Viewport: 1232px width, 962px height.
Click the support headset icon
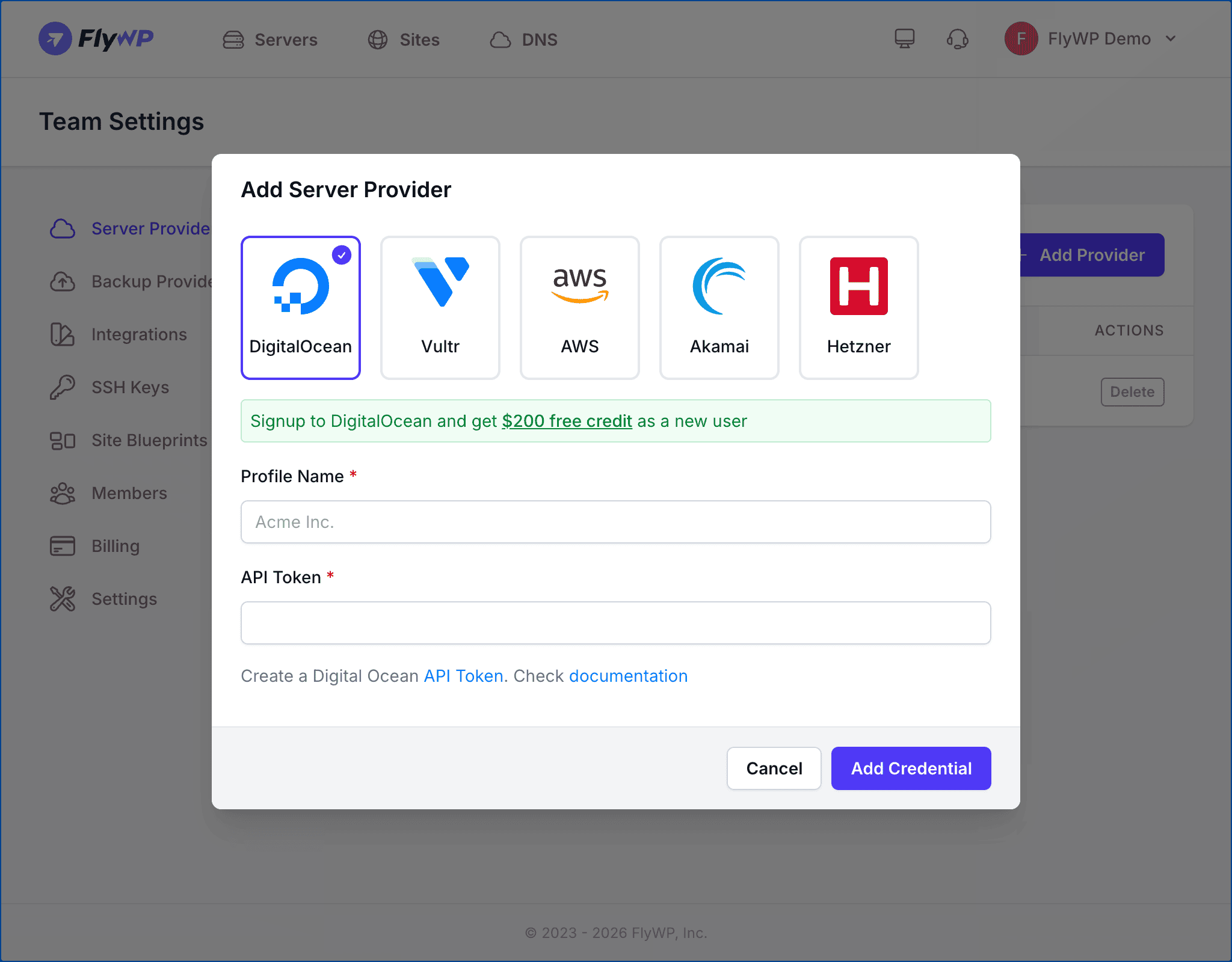[957, 39]
